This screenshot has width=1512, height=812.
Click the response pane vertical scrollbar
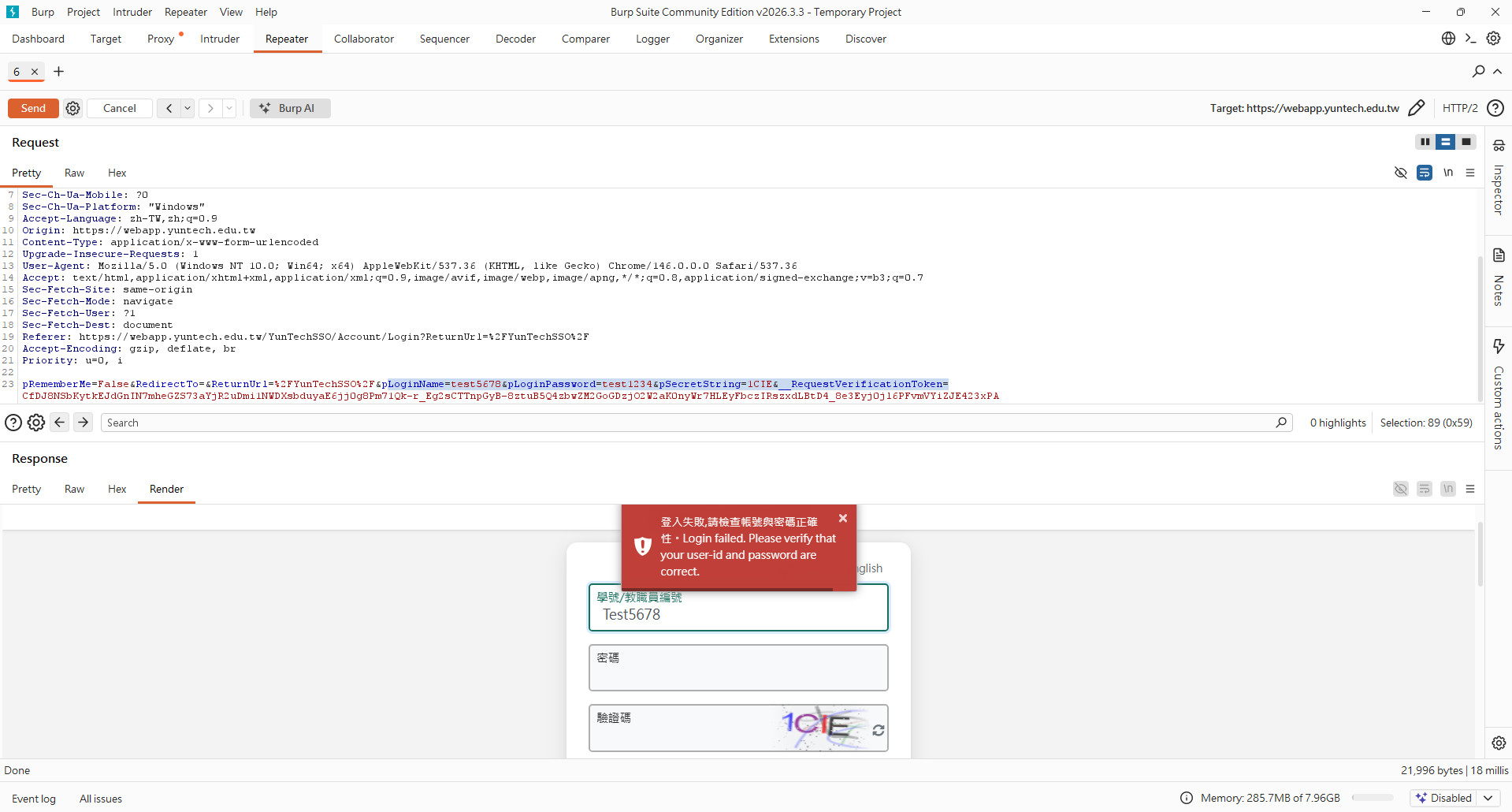coord(1480,554)
